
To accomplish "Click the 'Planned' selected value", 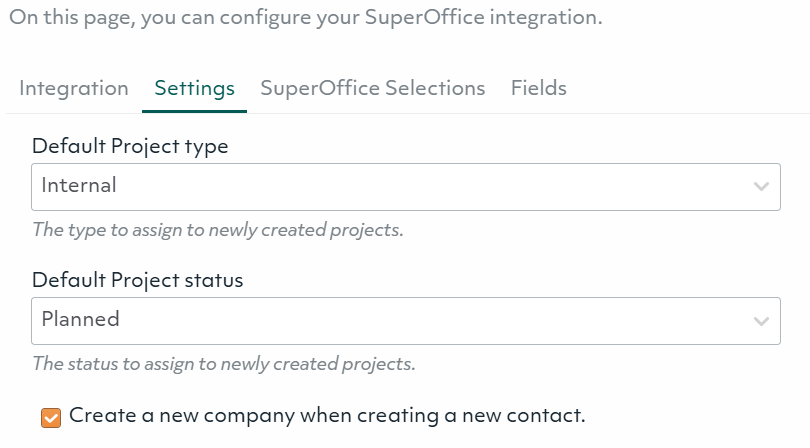I will point(80,319).
